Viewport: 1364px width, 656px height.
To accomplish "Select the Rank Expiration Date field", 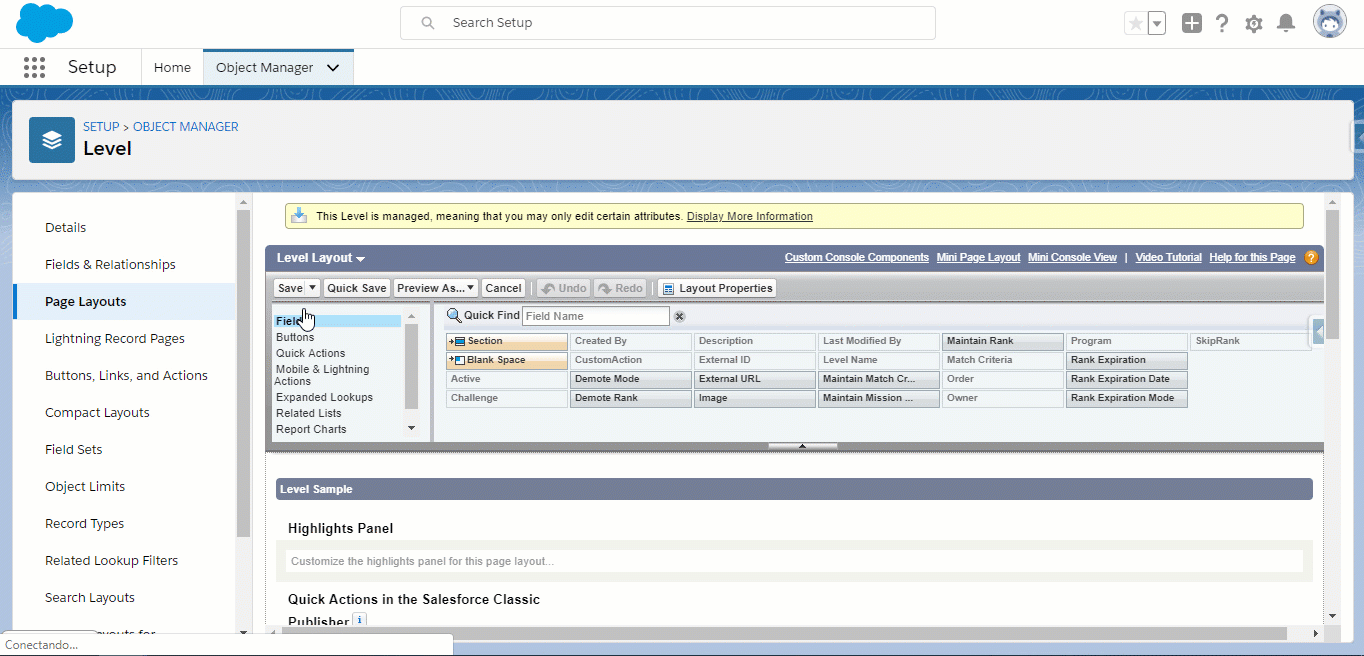I will (x=1127, y=379).
